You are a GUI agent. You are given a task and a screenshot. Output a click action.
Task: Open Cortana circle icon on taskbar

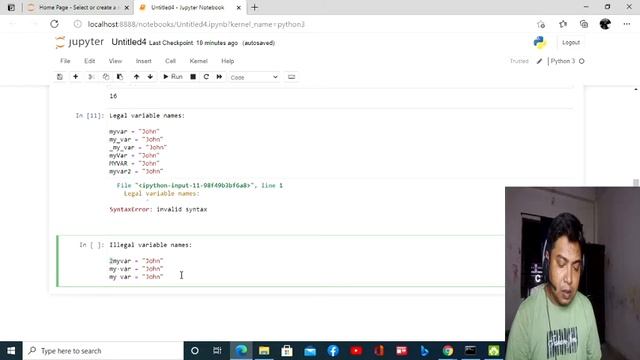195,351
